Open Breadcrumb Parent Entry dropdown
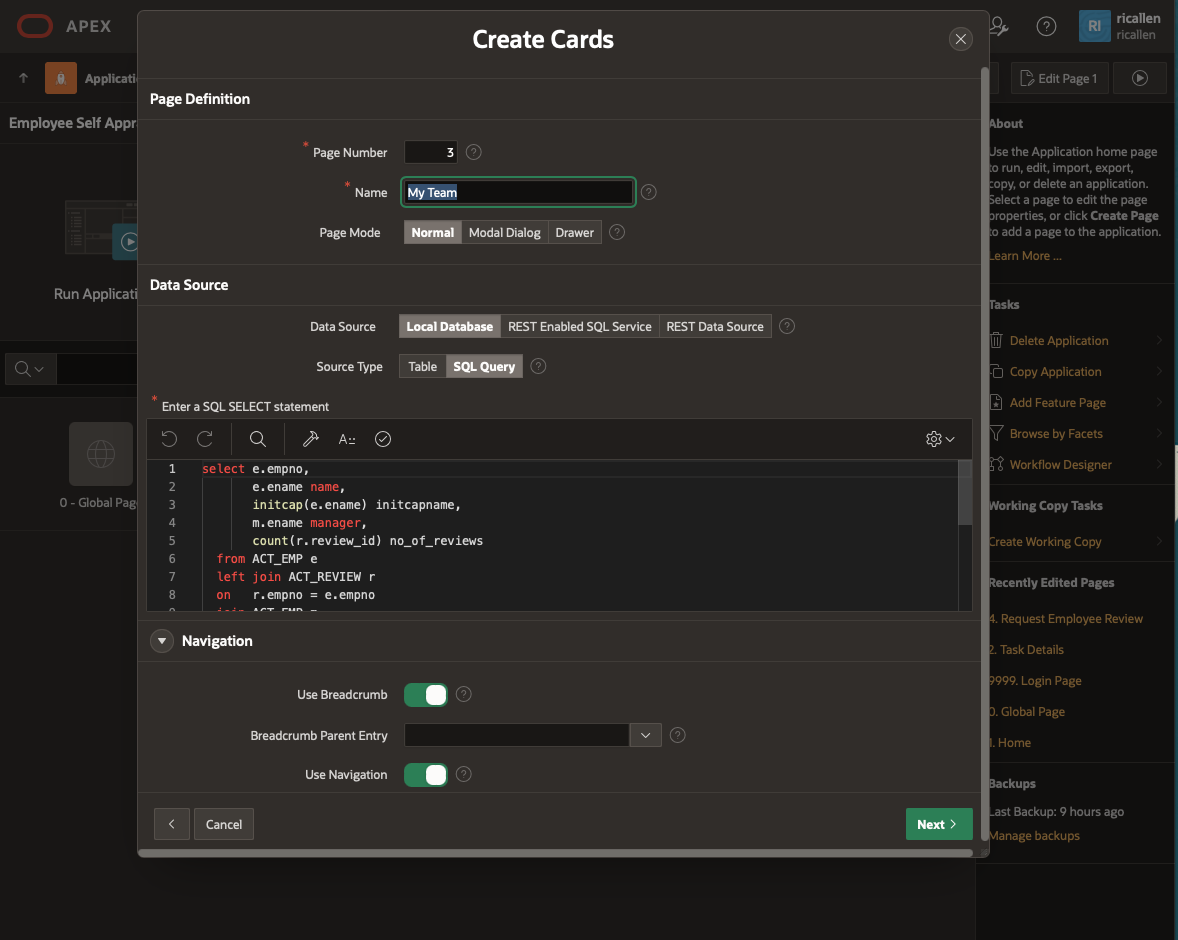Screen dimensions: 1178x940 point(645,735)
